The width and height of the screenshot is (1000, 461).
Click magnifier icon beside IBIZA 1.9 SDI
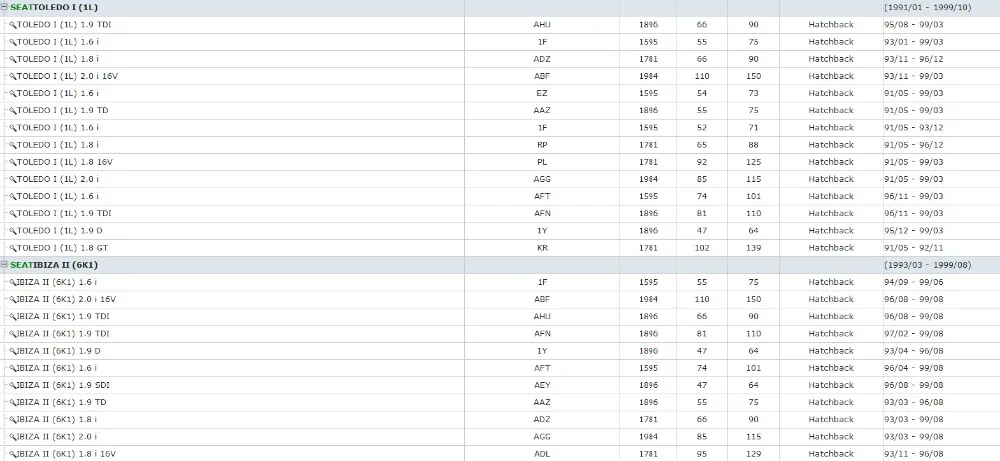(12, 385)
